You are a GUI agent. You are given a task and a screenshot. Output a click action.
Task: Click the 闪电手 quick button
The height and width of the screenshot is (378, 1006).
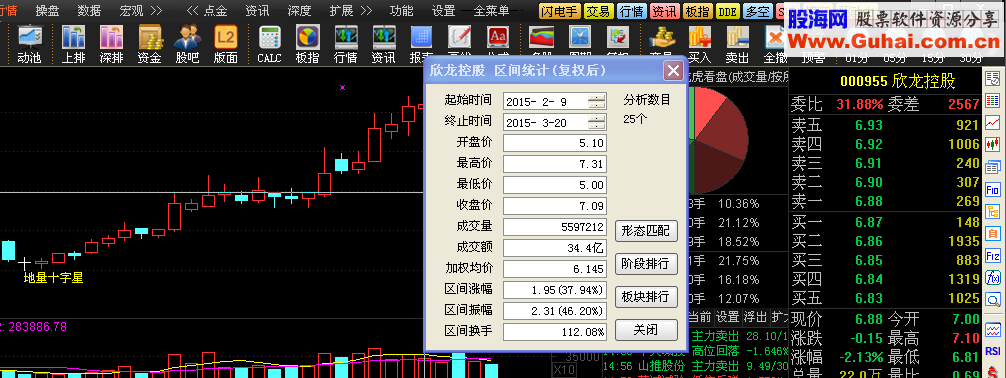coord(559,11)
